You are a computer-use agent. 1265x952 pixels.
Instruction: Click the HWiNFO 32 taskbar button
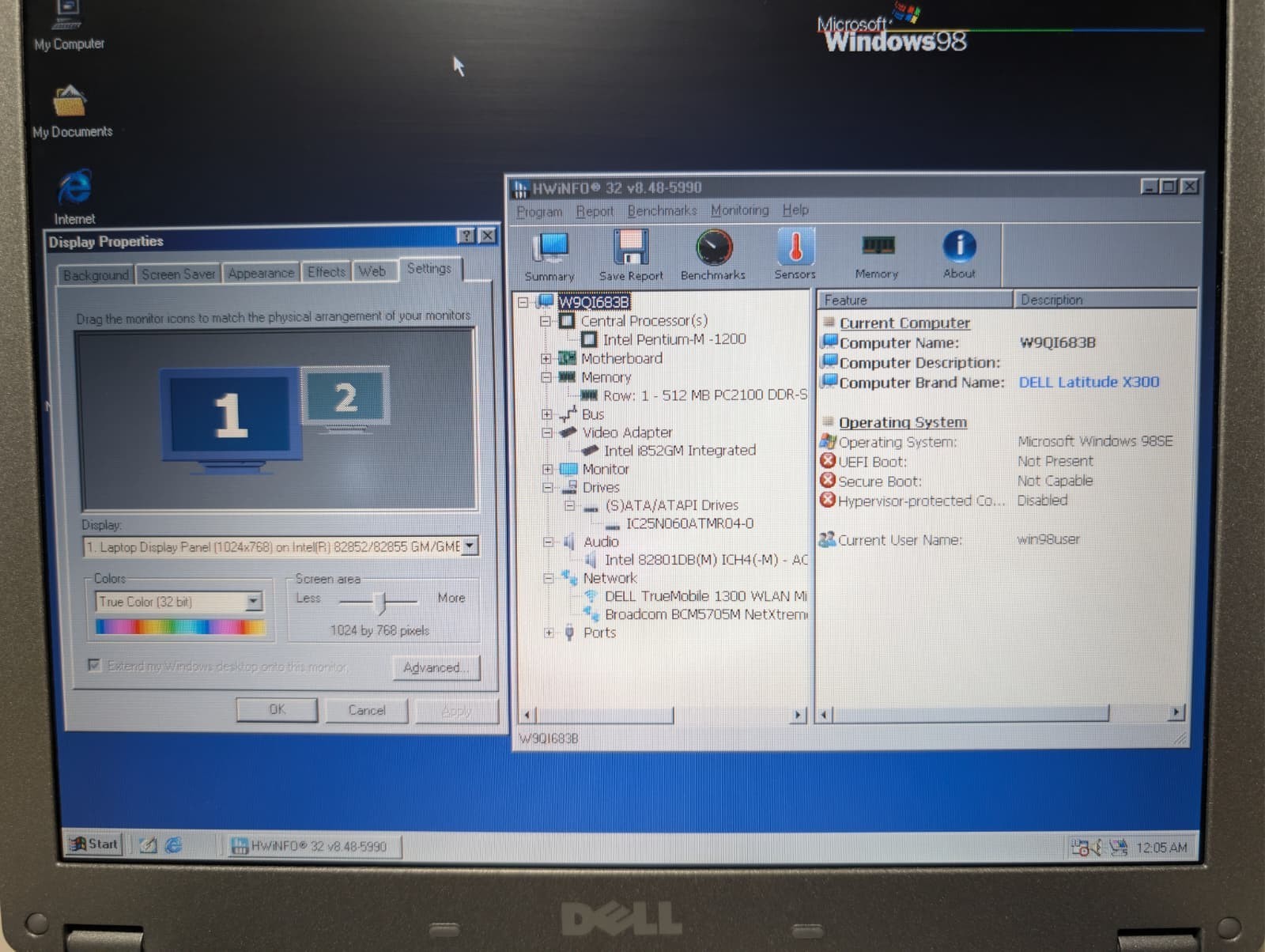314,846
